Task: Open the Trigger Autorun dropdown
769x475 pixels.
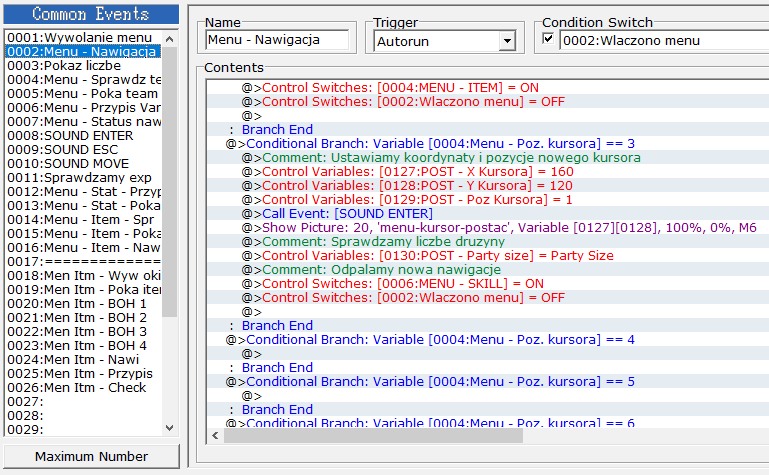Action: (x=508, y=41)
